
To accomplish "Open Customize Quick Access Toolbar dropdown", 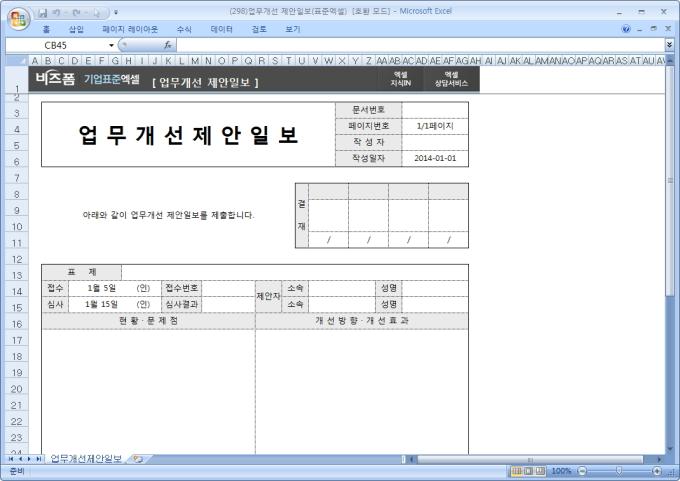I will coord(116,13).
